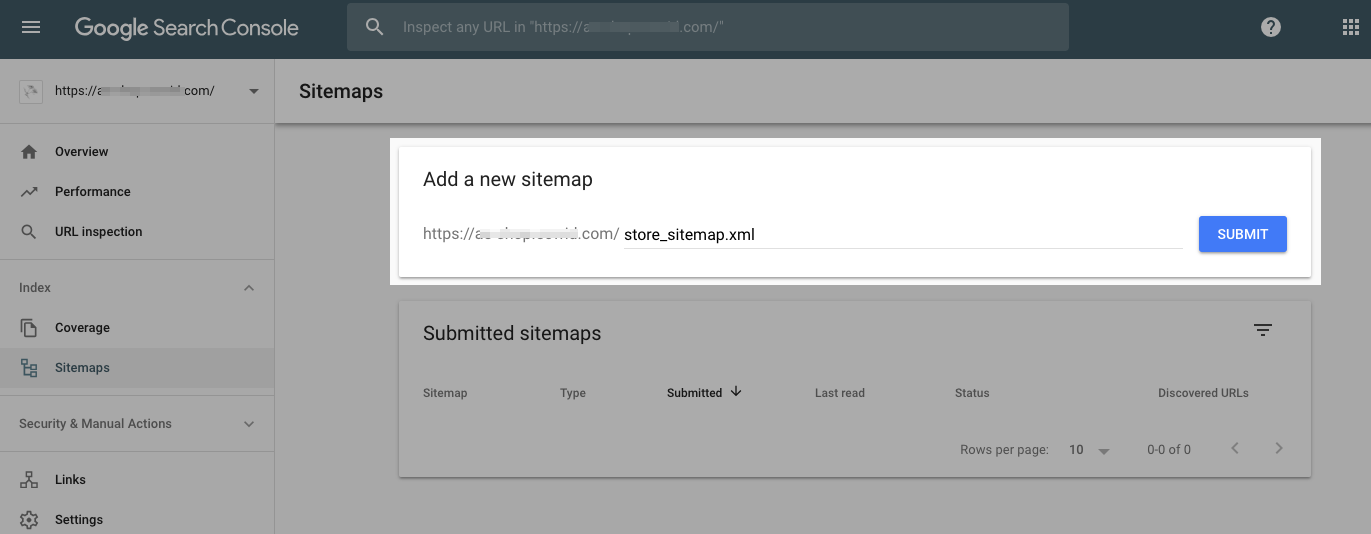
Task: Click the Links network icon
Action: [29, 480]
